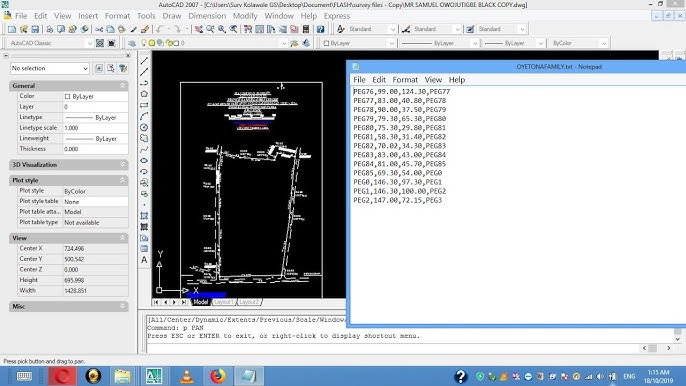Open the Layer Properties Manager icon
Viewport: 686px width, 386px height.
[x=132, y=43]
